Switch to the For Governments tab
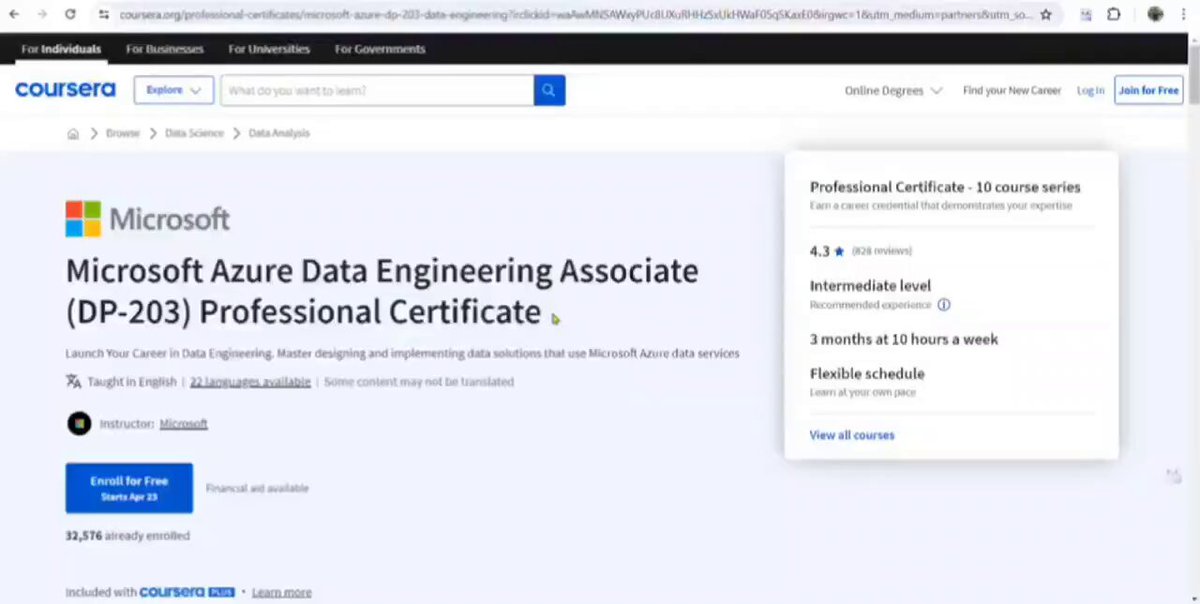Image resolution: width=1200 pixels, height=604 pixels. pyautogui.click(x=380, y=49)
